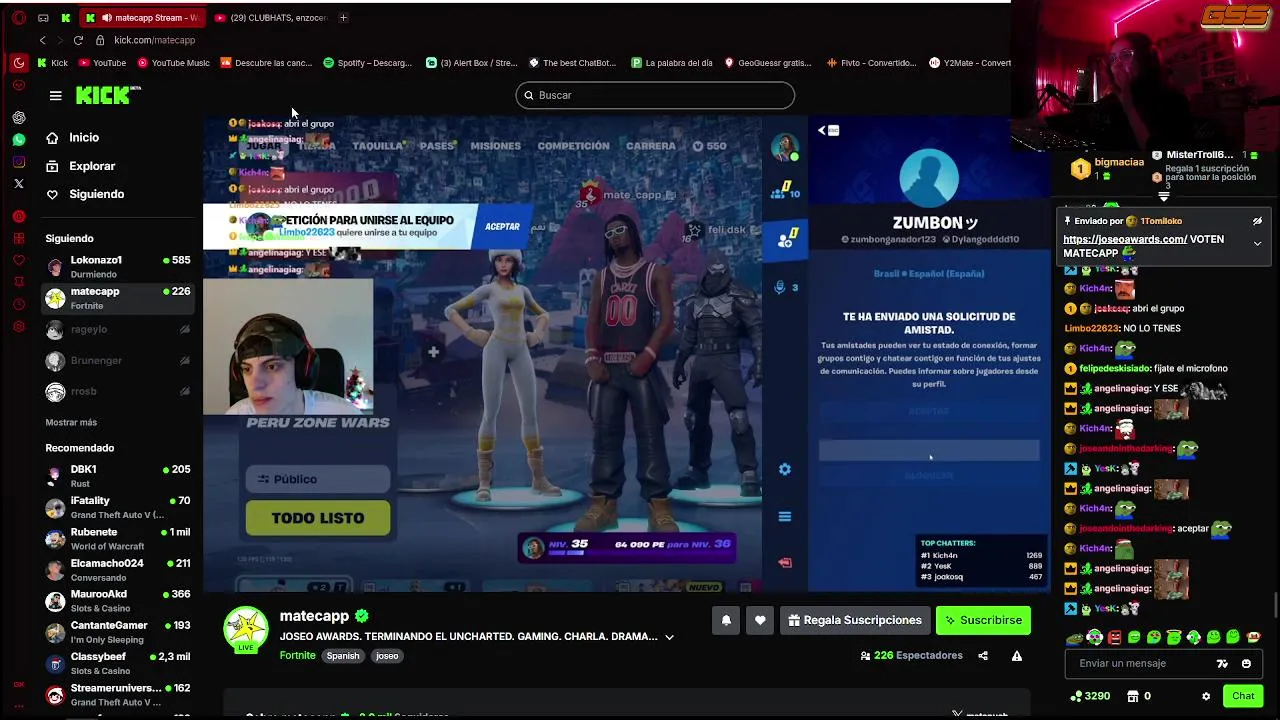1280x720 pixels.
Task: Click Regala Suscripciones button
Action: point(854,620)
